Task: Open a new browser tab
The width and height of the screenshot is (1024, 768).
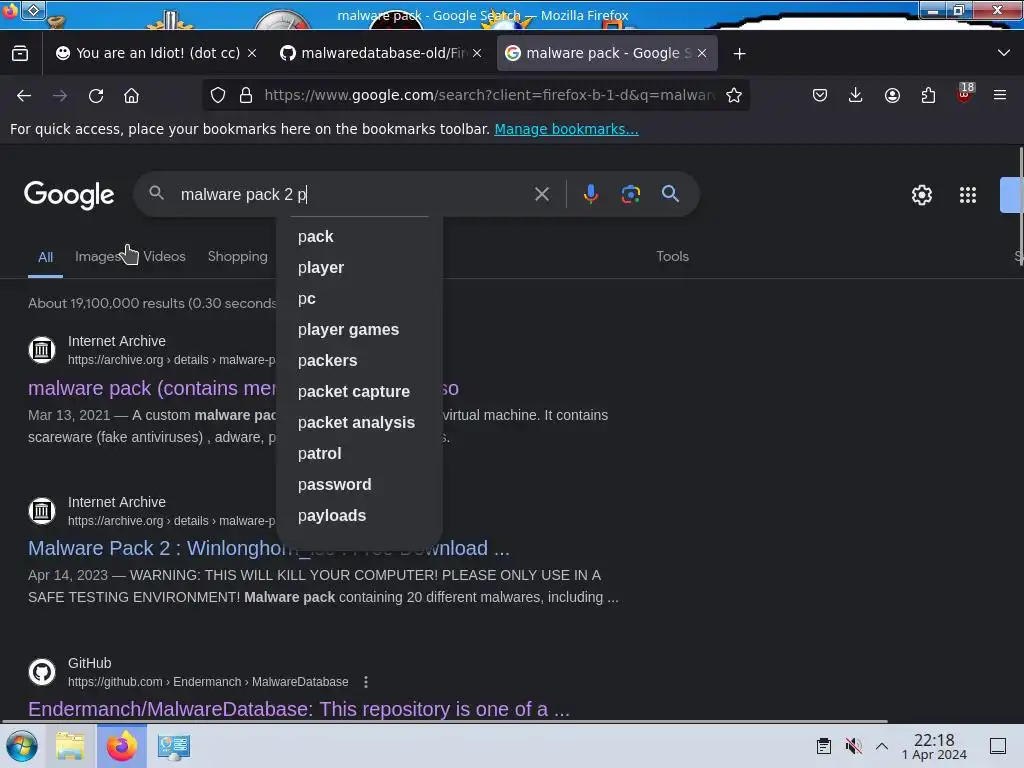Action: click(739, 54)
